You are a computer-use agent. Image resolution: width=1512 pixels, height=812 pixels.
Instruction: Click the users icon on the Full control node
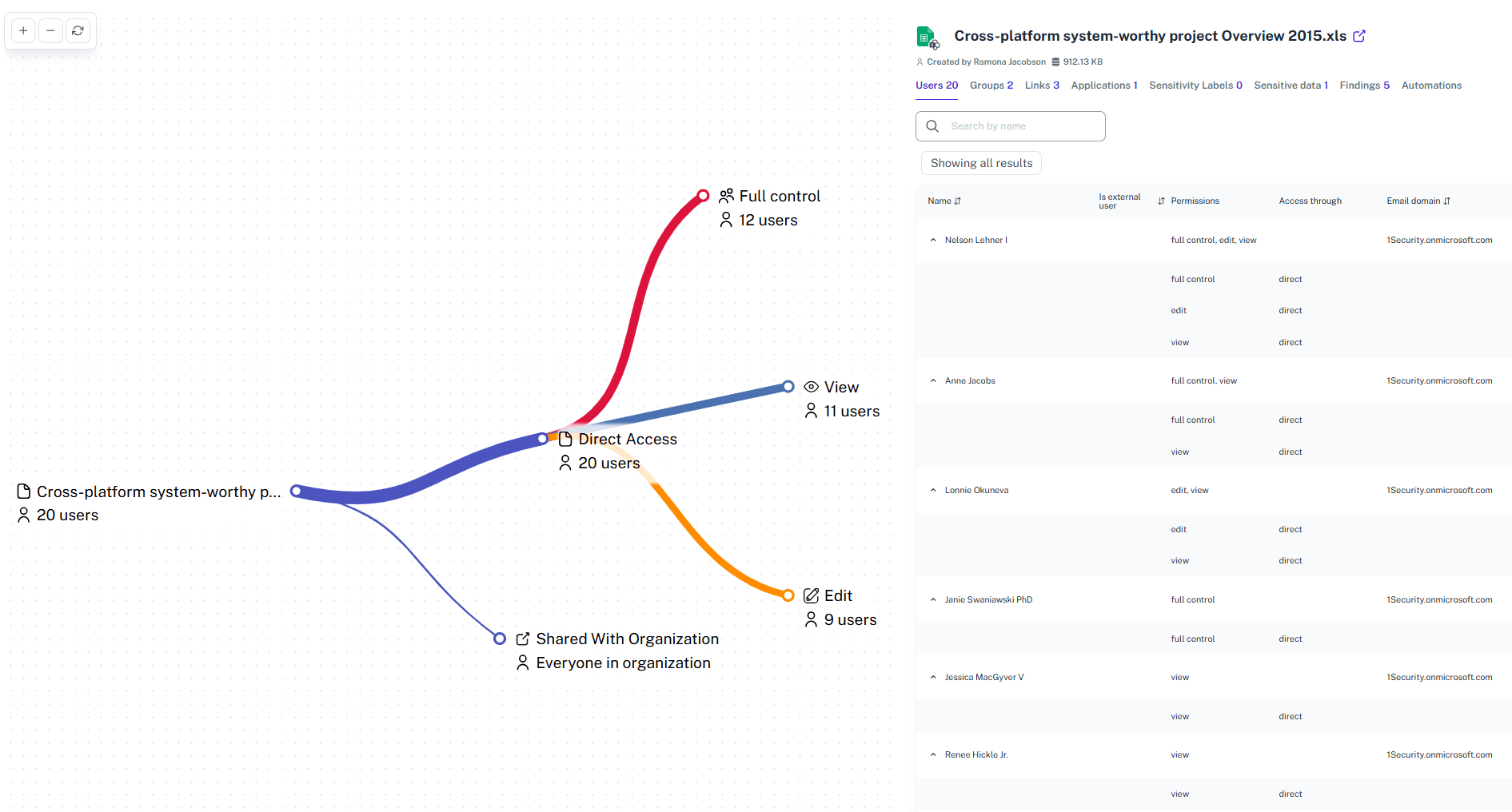pyautogui.click(x=726, y=195)
